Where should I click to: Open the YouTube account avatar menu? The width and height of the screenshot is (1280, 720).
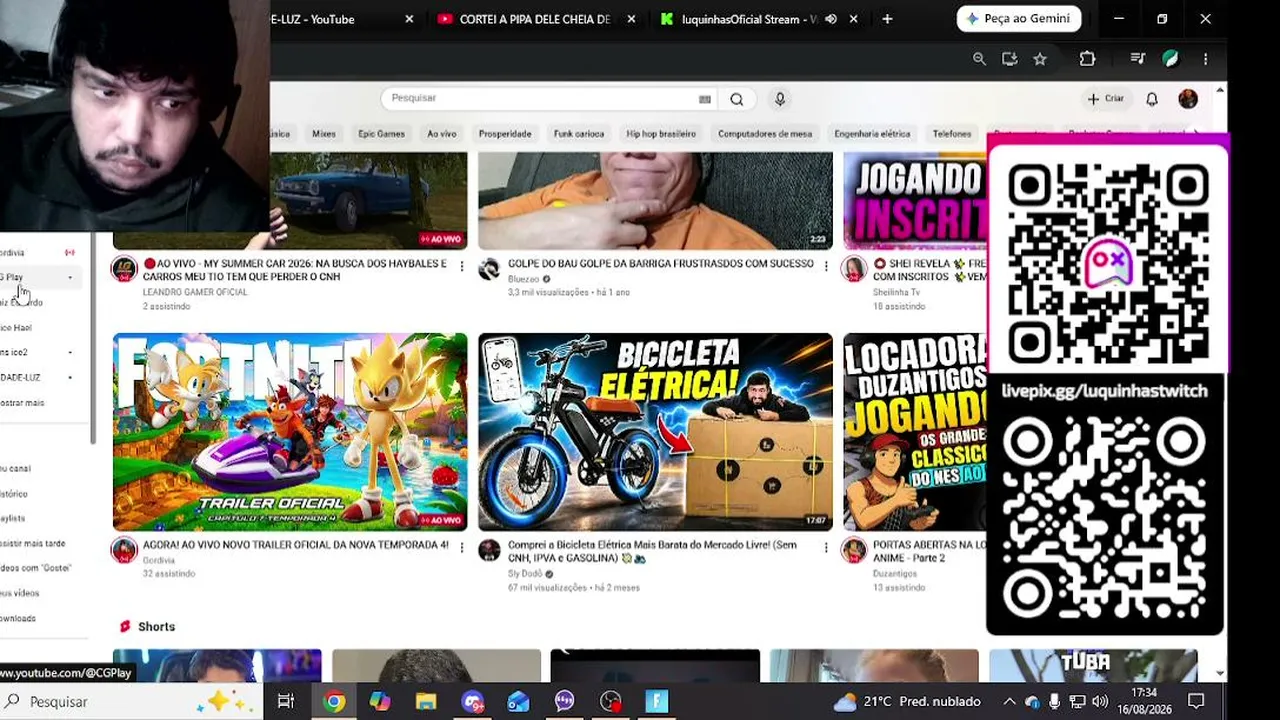pos(1188,99)
